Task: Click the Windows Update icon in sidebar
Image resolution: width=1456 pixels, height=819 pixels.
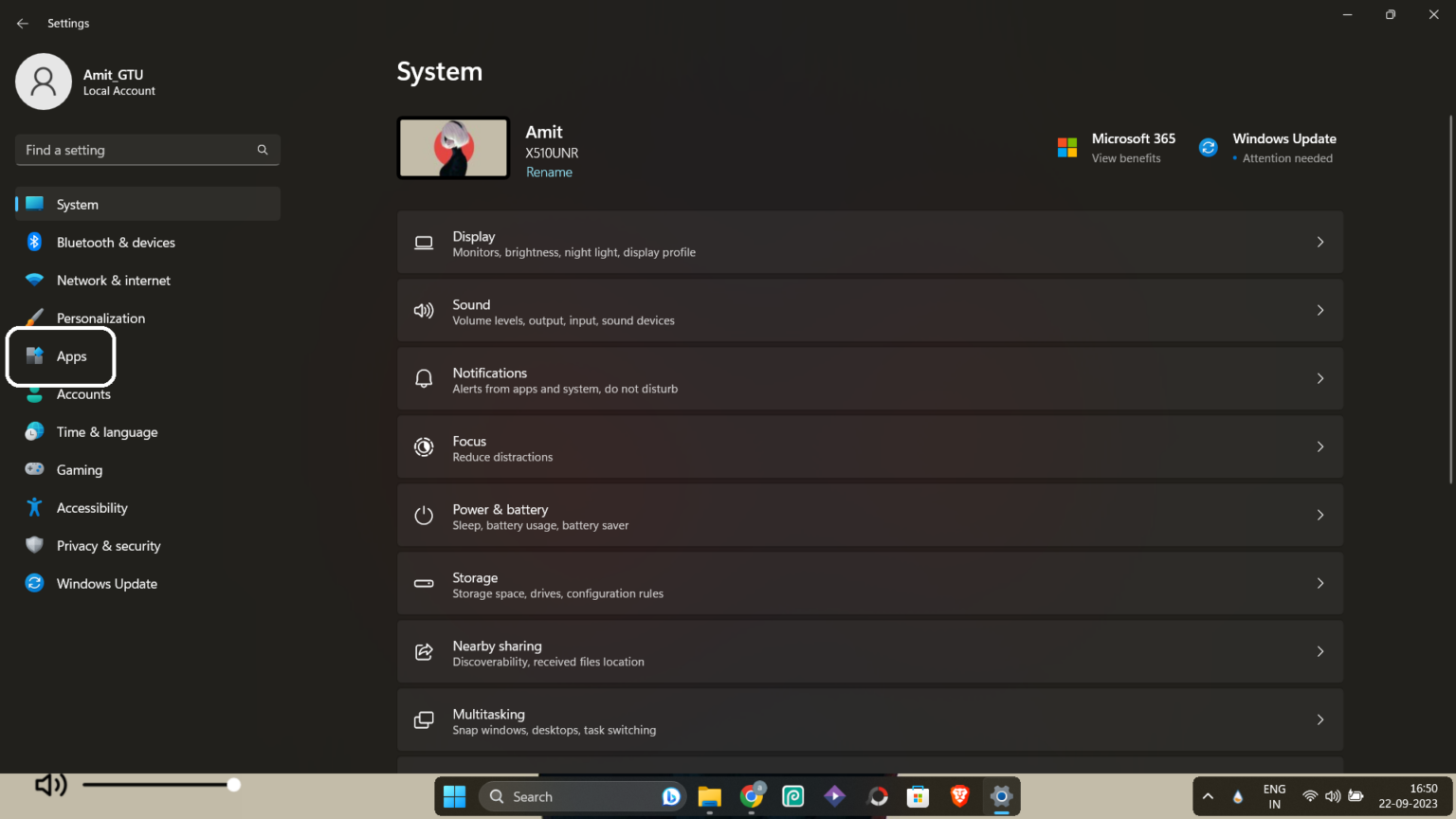Action: click(34, 583)
